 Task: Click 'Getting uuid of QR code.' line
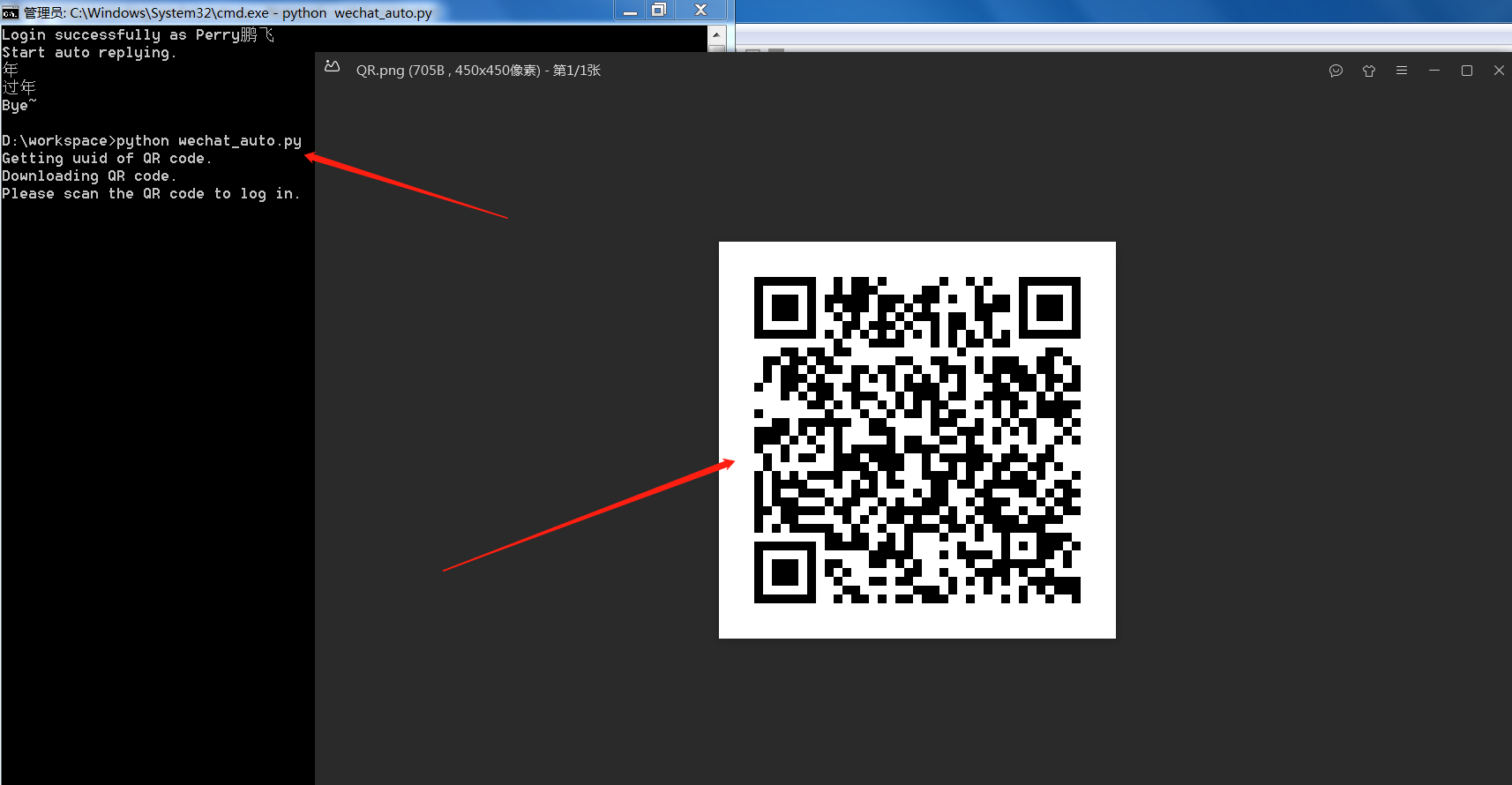coord(107,158)
